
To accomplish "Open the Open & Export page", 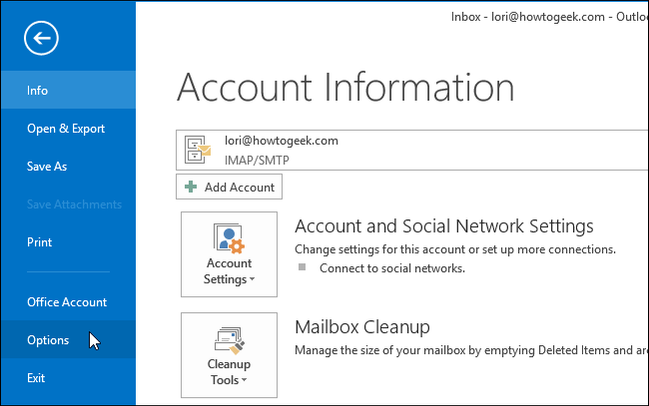I will click(x=68, y=128).
